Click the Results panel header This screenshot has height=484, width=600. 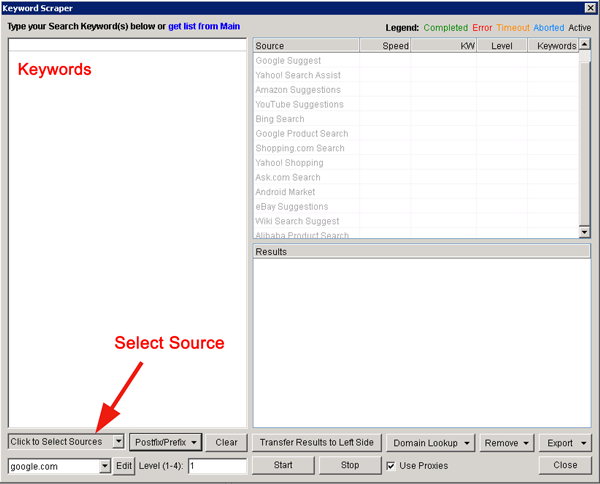point(421,251)
